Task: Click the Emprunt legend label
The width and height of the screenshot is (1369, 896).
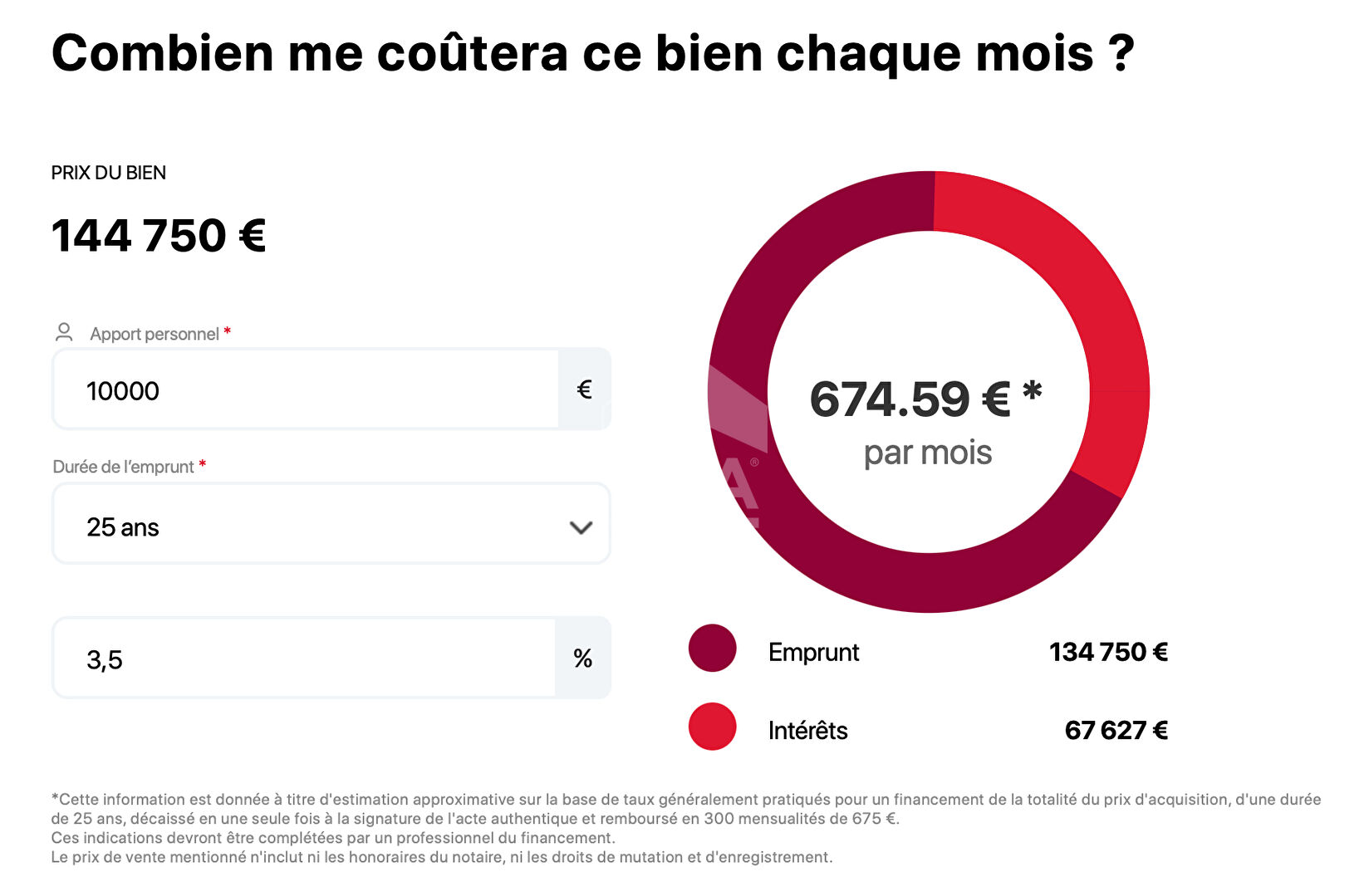Action: [x=813, y=653]
